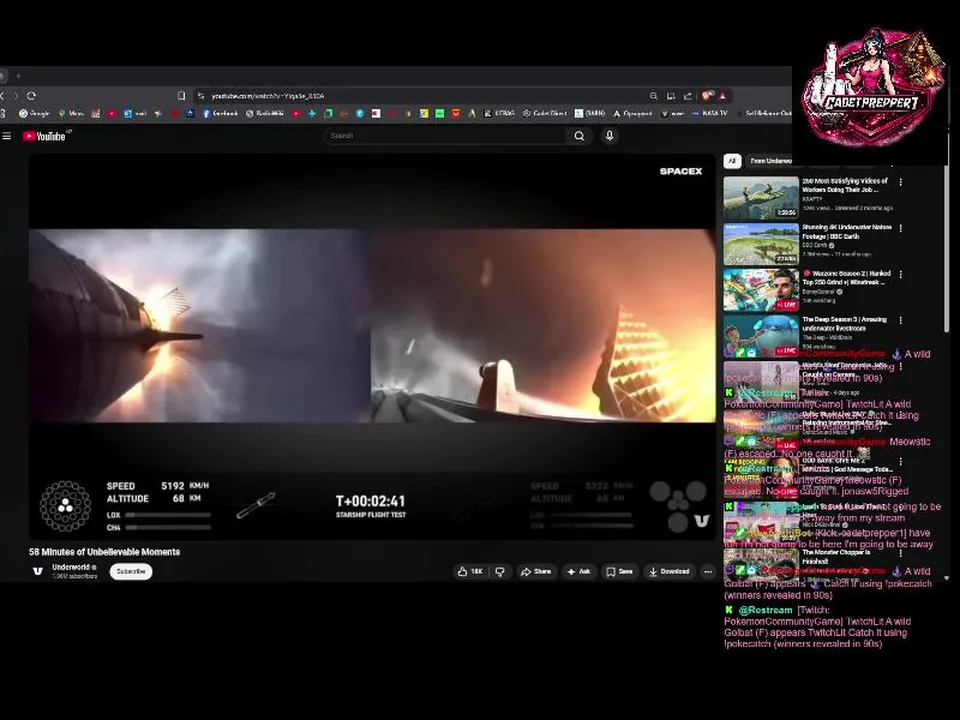
Task: Open the YouTube hamburger guide menu
Action: click(x=7, y=136)
